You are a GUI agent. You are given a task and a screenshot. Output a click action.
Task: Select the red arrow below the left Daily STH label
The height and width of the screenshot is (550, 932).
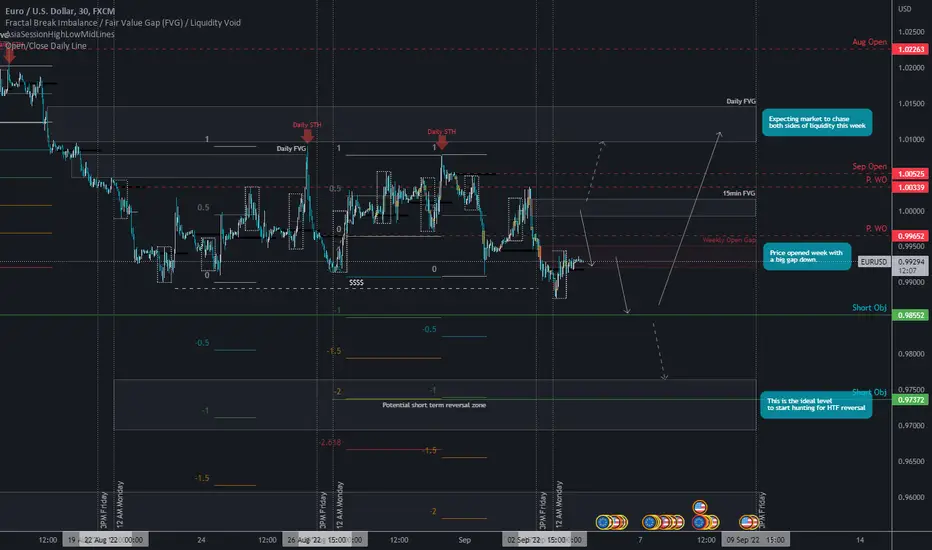307,136
